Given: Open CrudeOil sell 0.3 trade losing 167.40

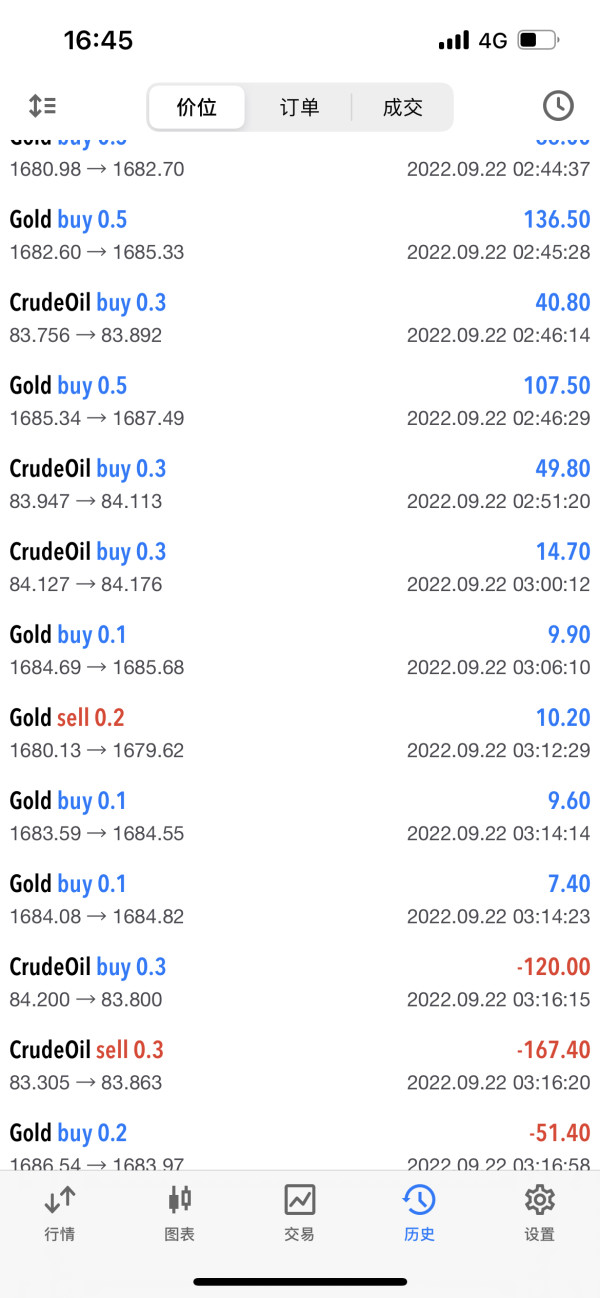Looking at the screenshot, I should tap(300, 1065).
